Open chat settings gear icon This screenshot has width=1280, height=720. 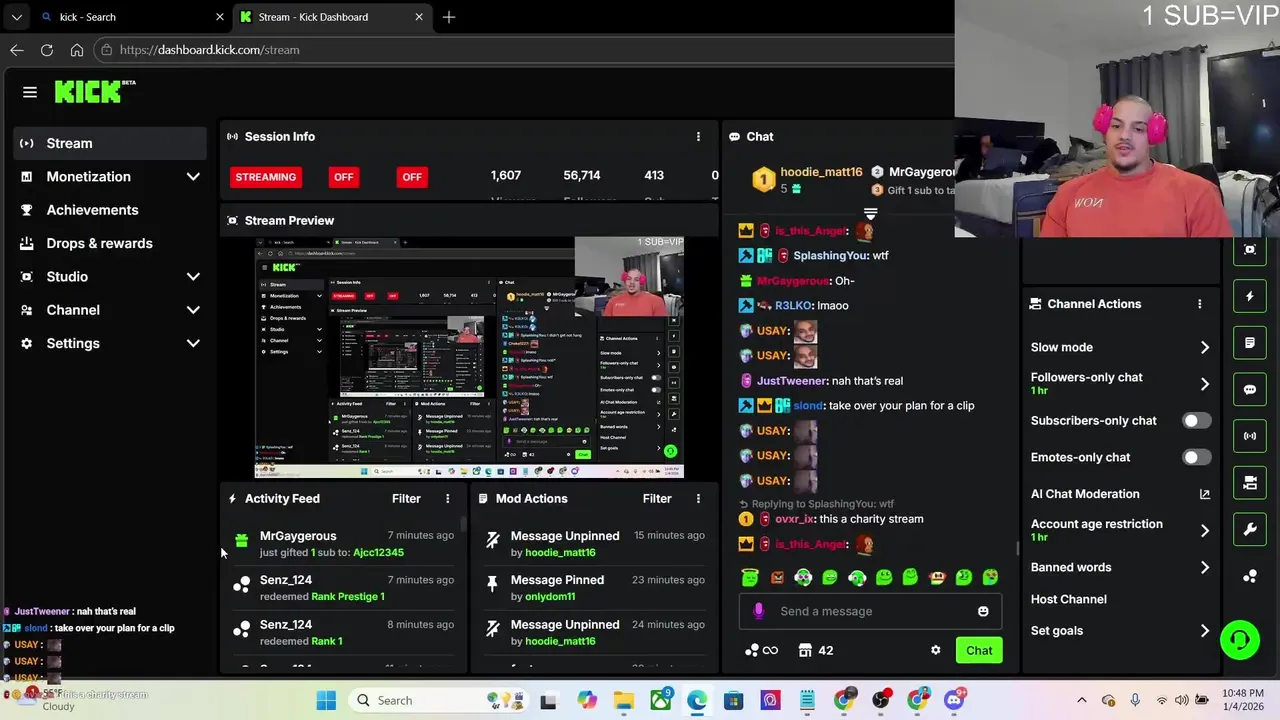click(x=935, y=650)
